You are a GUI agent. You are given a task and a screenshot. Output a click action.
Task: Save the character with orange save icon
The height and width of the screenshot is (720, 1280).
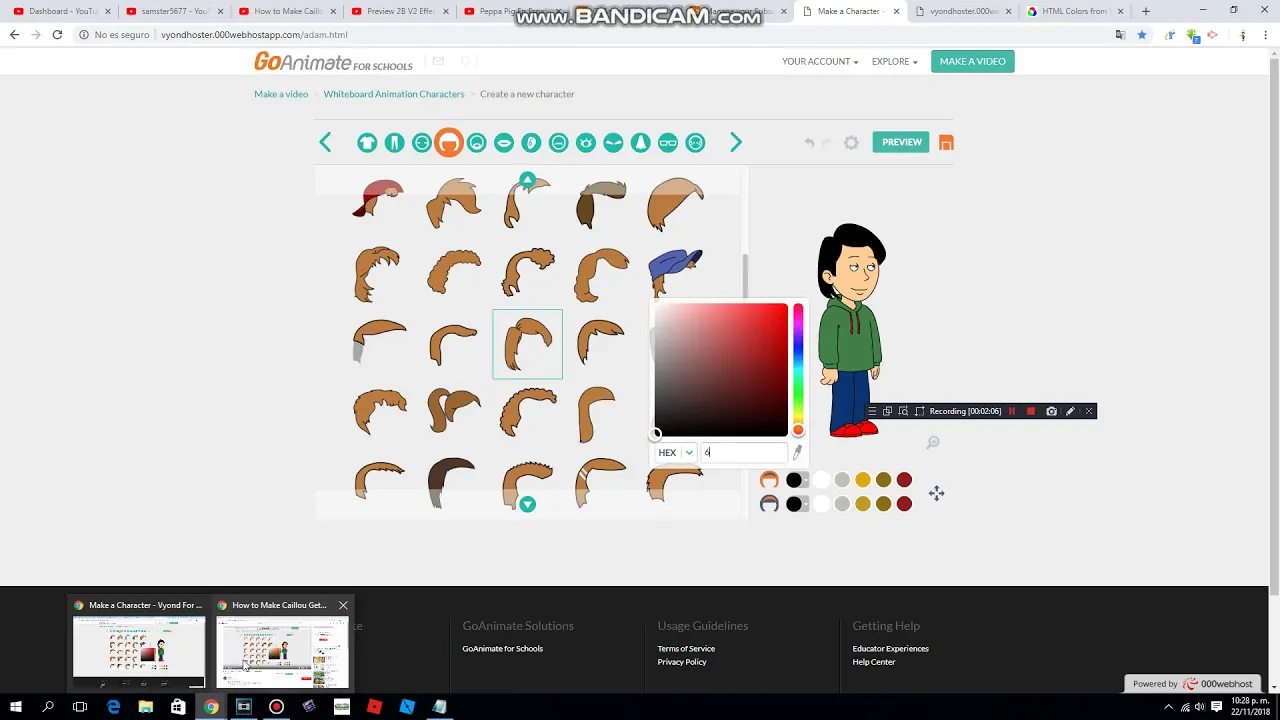pos(946,143)
